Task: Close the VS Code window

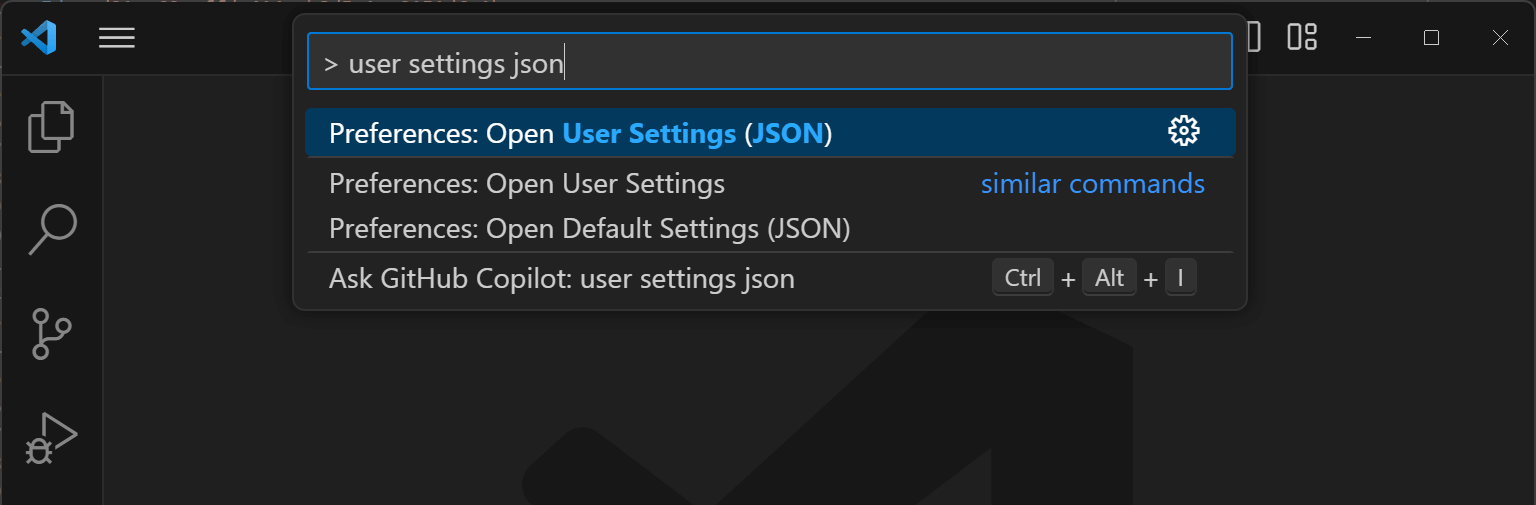Action: [x=1499, y=38]
